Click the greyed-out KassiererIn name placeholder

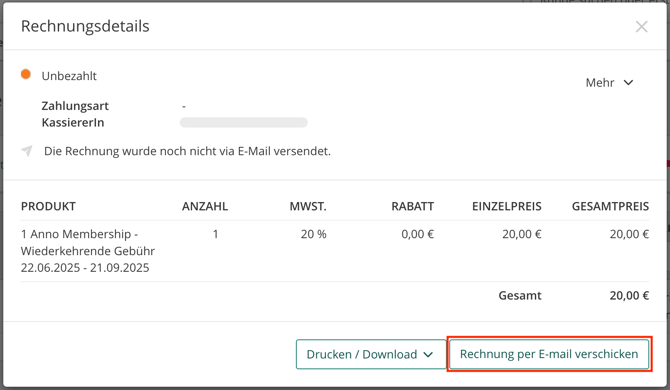click(244, 123)
